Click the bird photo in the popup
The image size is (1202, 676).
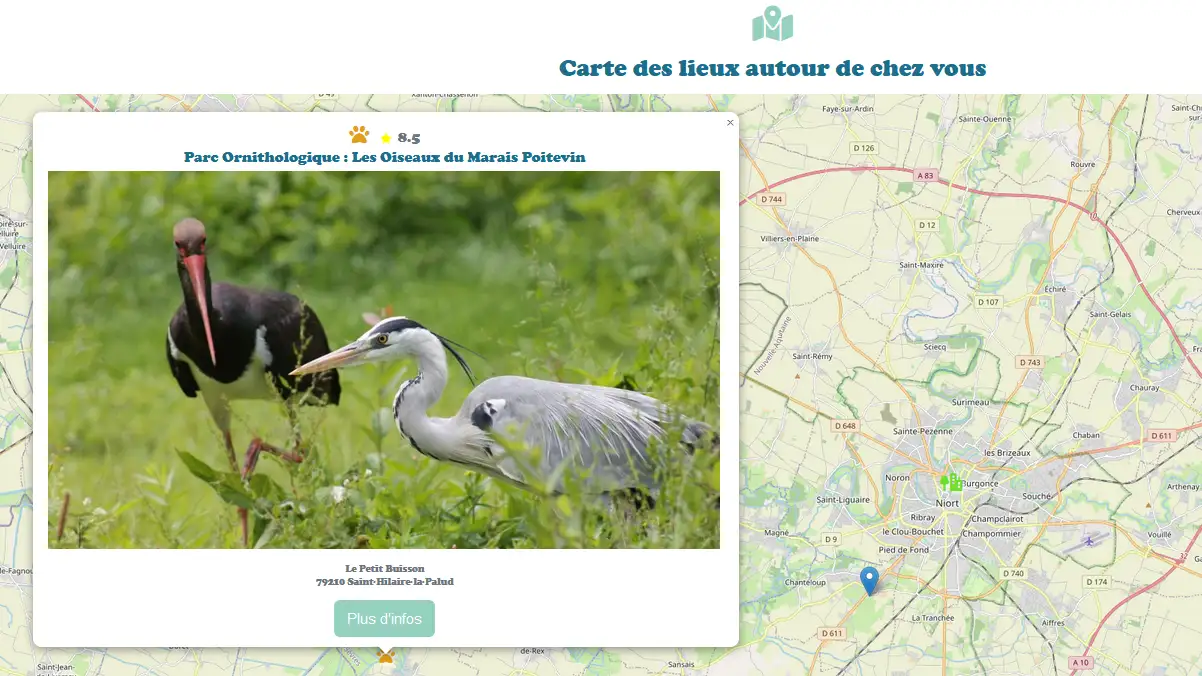(x=384, y=359)
